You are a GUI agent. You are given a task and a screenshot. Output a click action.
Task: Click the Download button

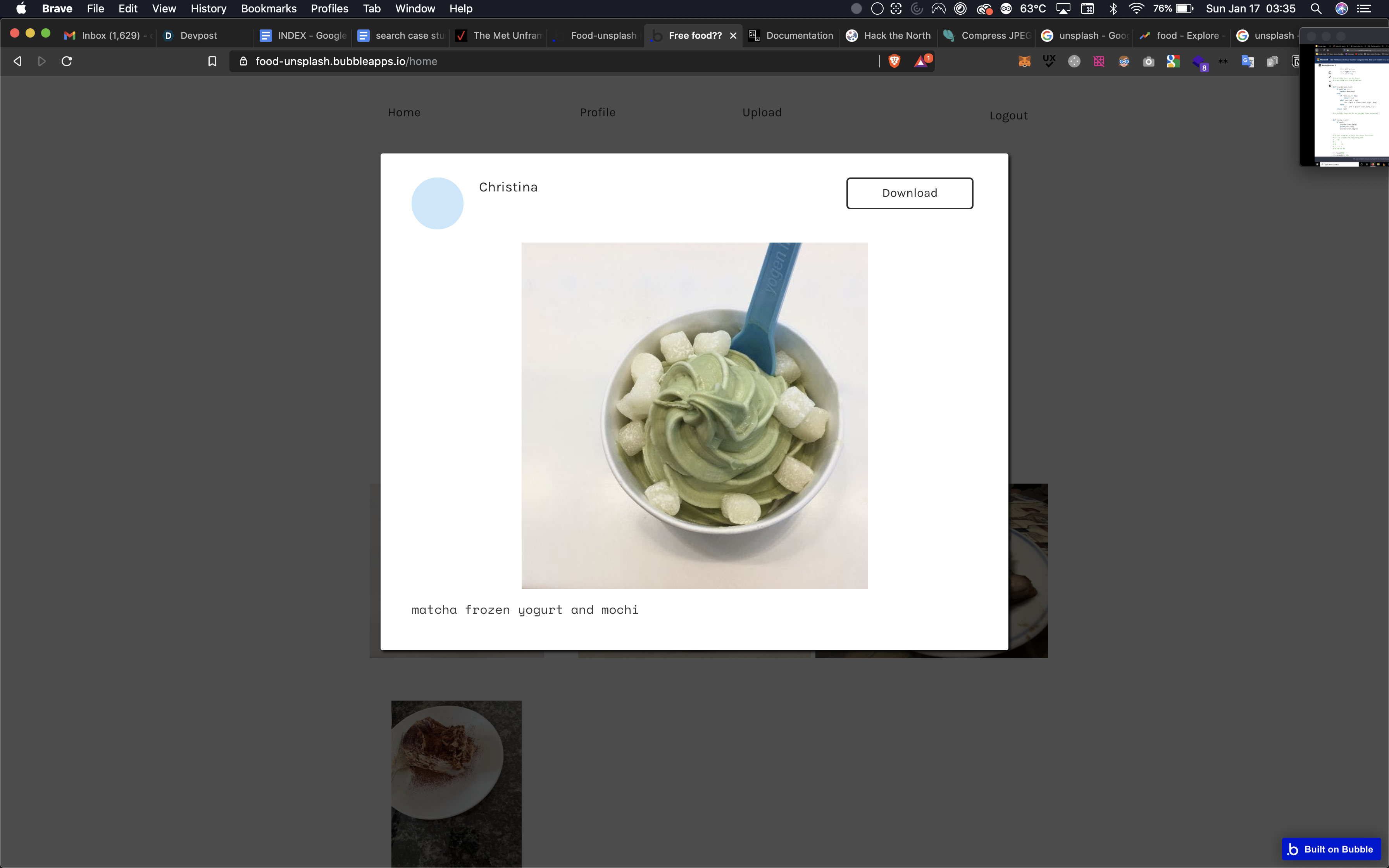click(x=909, y=193)
